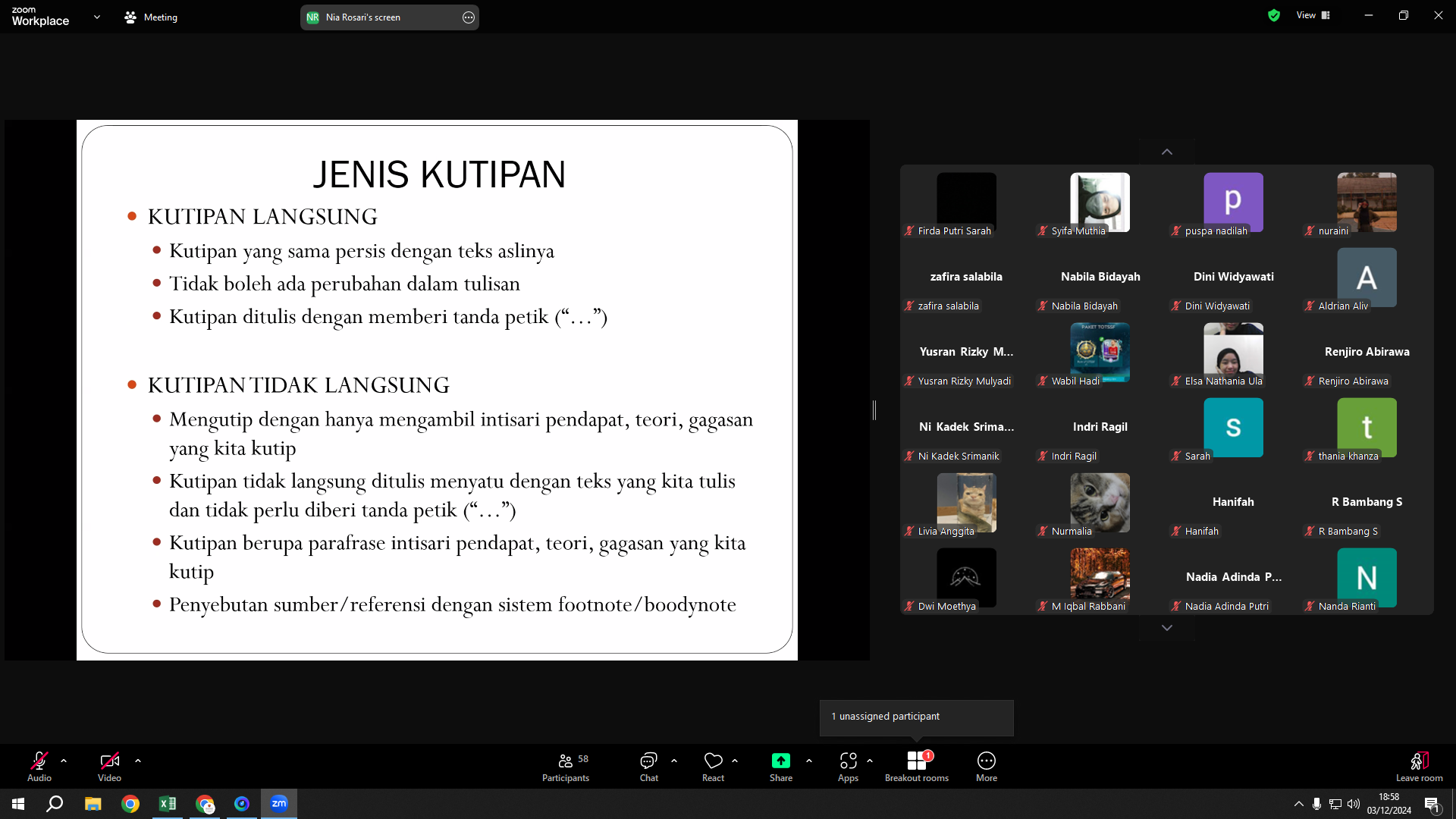Viewport: 1456px width, 819px height.
Task: Expand apps options arrow next to Apps
Action: point(870,761)
